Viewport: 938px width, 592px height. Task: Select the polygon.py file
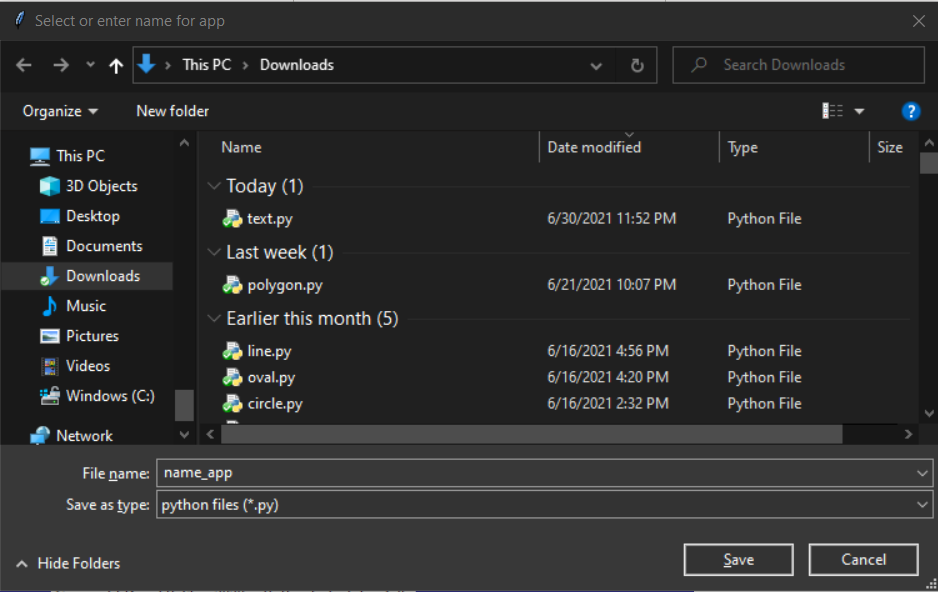[x=285, y=285]
